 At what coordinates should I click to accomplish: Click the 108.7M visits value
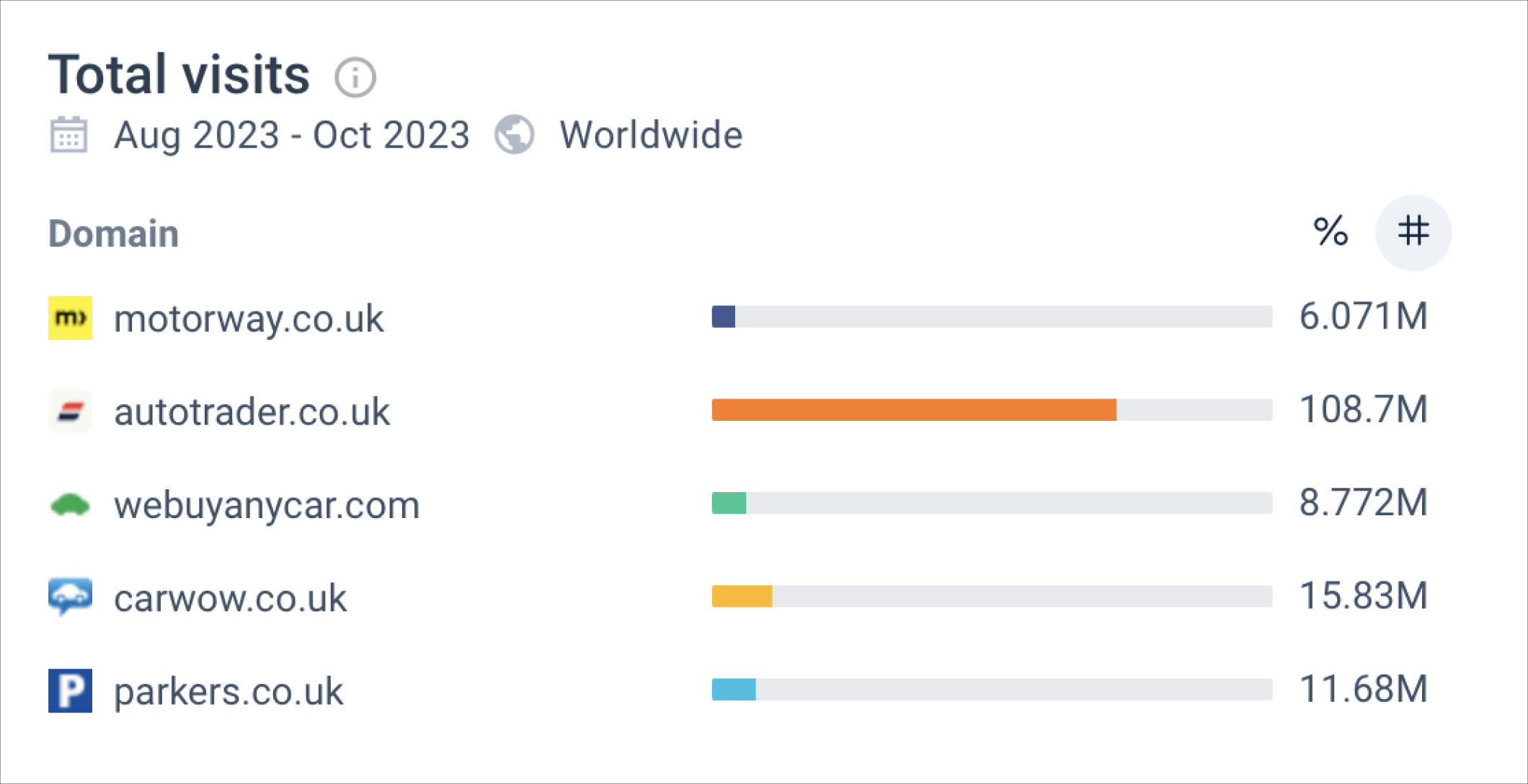tap(1362, 409)
